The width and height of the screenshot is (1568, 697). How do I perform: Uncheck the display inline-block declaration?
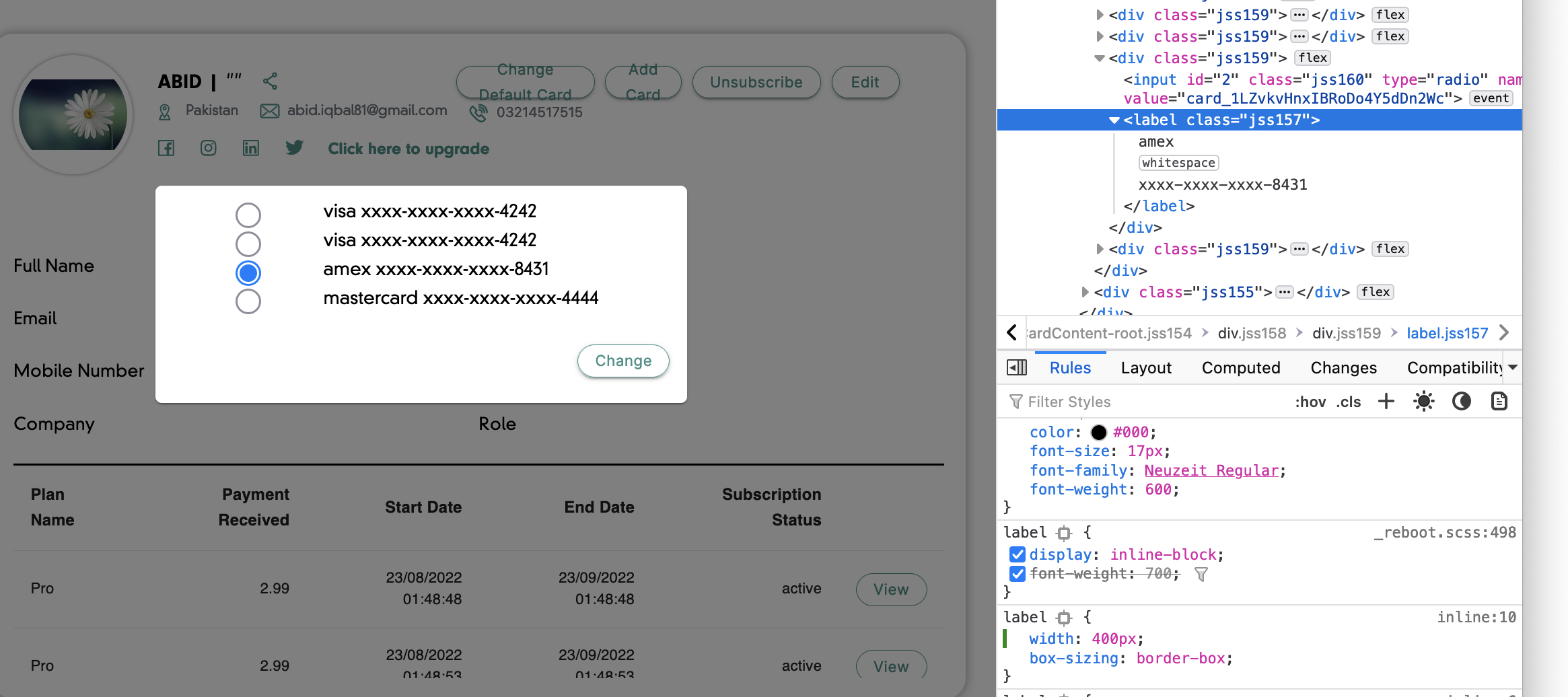tap(1017, 554)
